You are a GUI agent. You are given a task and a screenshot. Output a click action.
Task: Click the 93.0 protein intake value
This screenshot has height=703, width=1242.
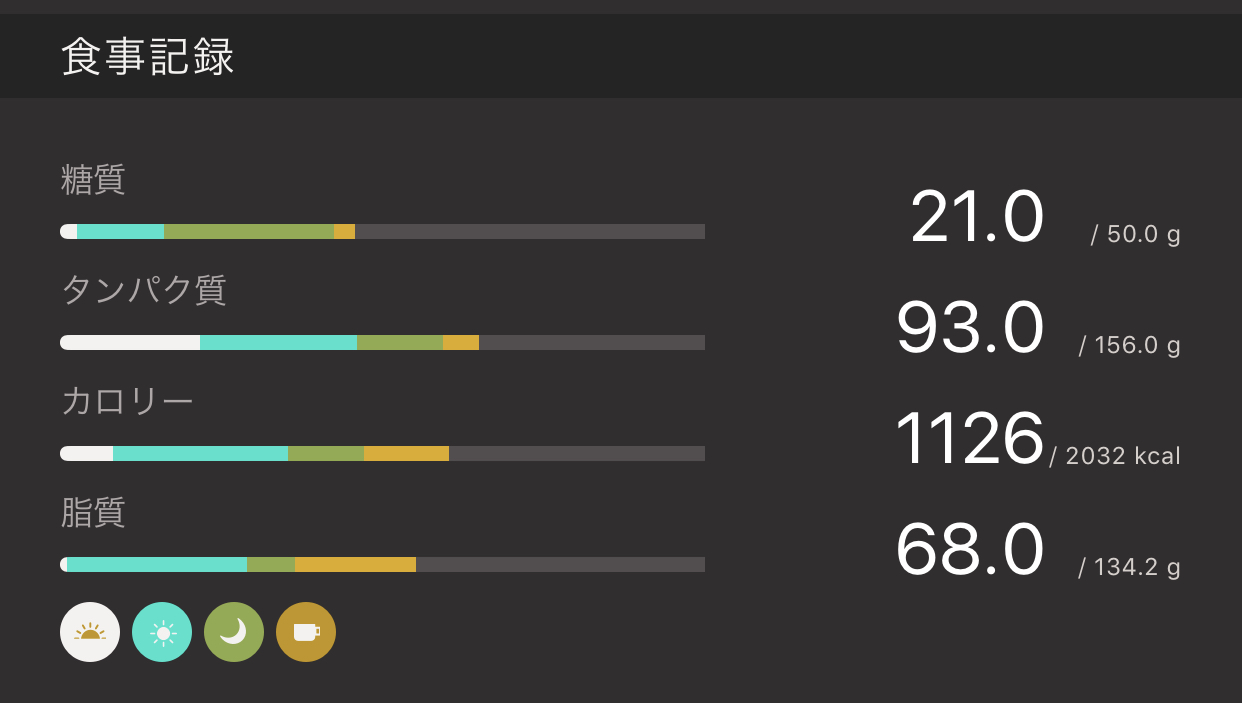[969, 329]
